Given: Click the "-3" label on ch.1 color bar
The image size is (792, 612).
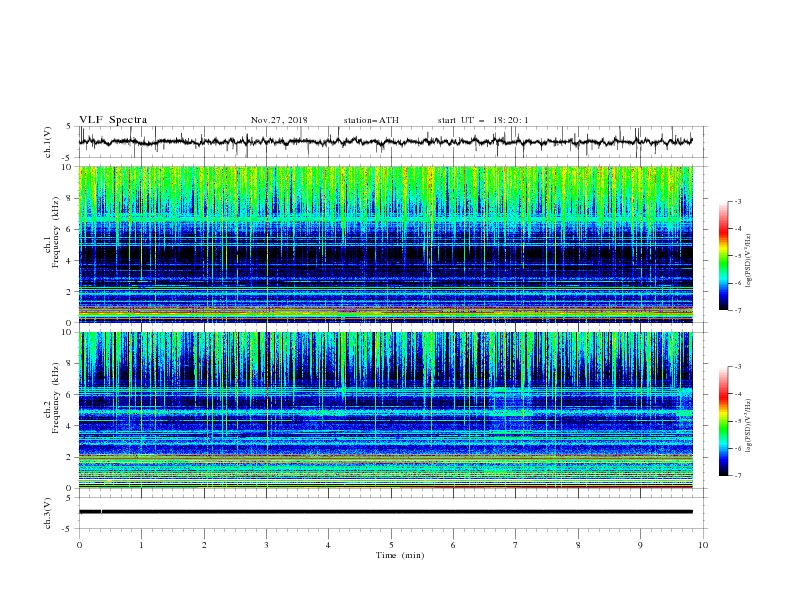Looking at the screenshot, I should (x=738, y=201).
